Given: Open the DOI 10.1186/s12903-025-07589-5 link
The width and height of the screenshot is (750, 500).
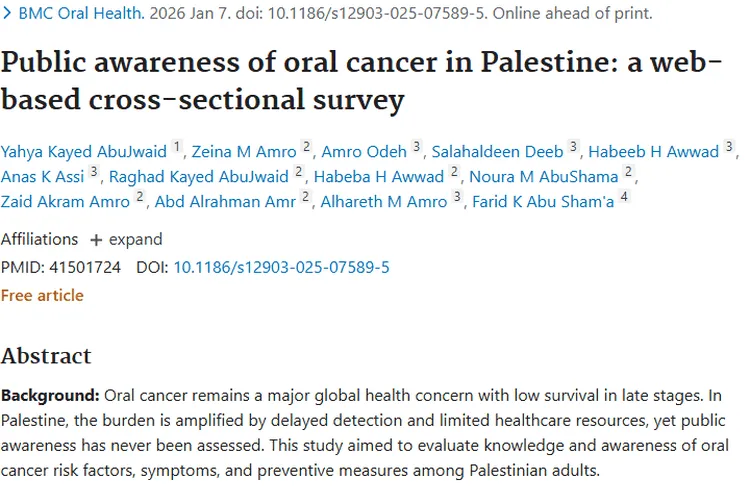Looking at the screenshot, I should coord(281,267).
